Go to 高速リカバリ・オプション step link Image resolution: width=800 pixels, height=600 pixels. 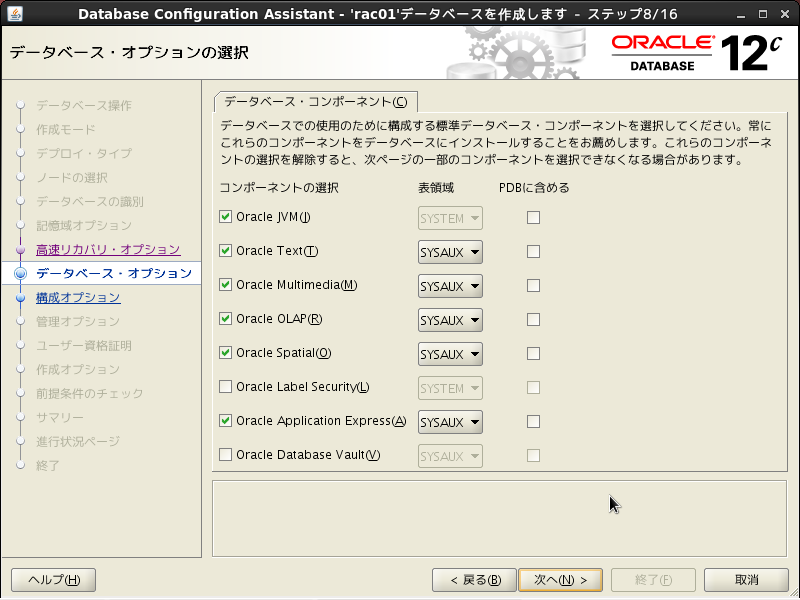click(x=108, y=249)
